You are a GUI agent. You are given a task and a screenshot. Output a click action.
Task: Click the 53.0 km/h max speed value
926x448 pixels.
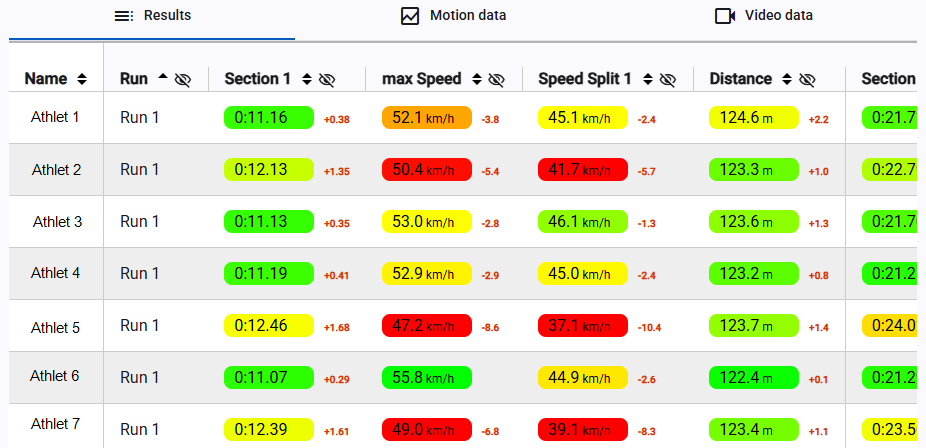[x=427, y=221]
